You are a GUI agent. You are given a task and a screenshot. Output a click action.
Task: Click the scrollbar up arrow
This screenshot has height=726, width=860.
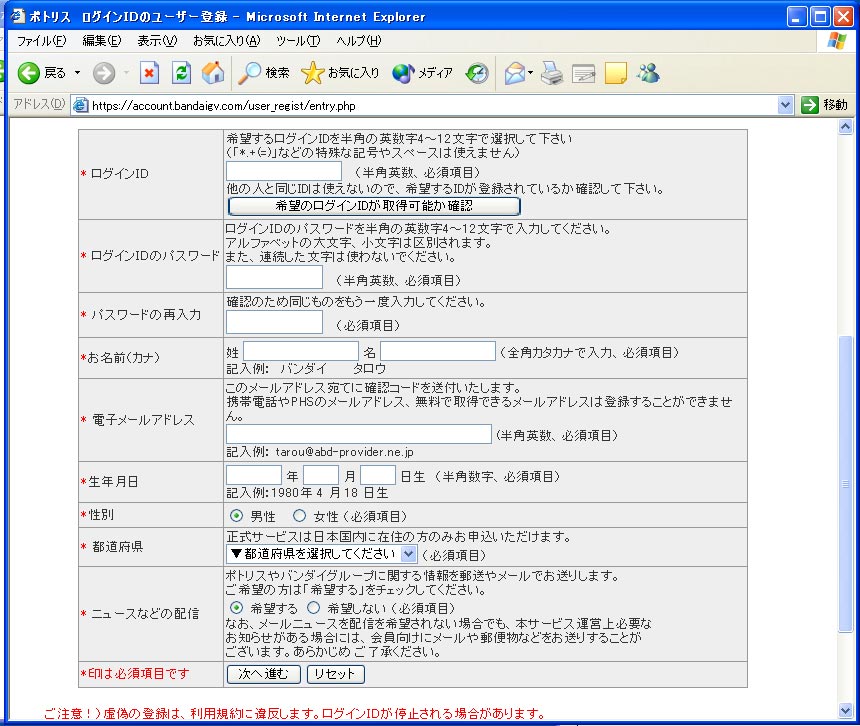coord(845,127)
